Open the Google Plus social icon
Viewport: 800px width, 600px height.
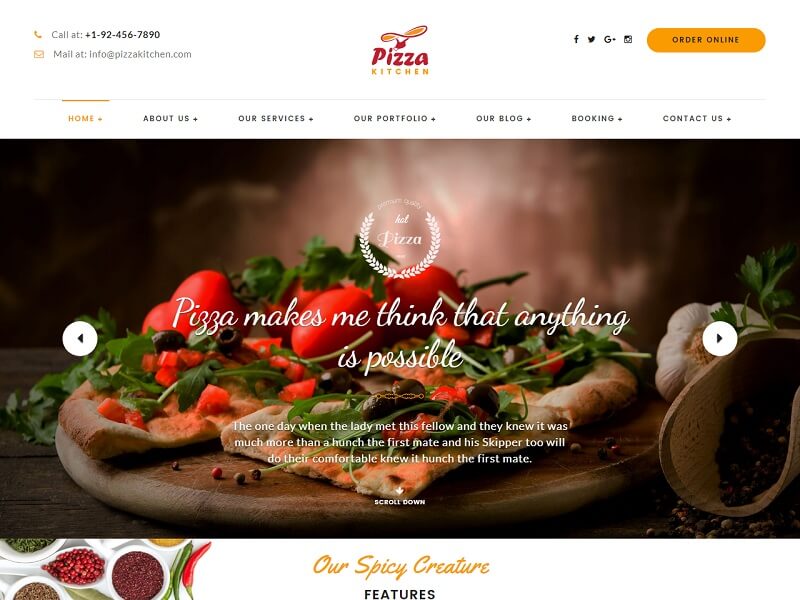point(610,39)
